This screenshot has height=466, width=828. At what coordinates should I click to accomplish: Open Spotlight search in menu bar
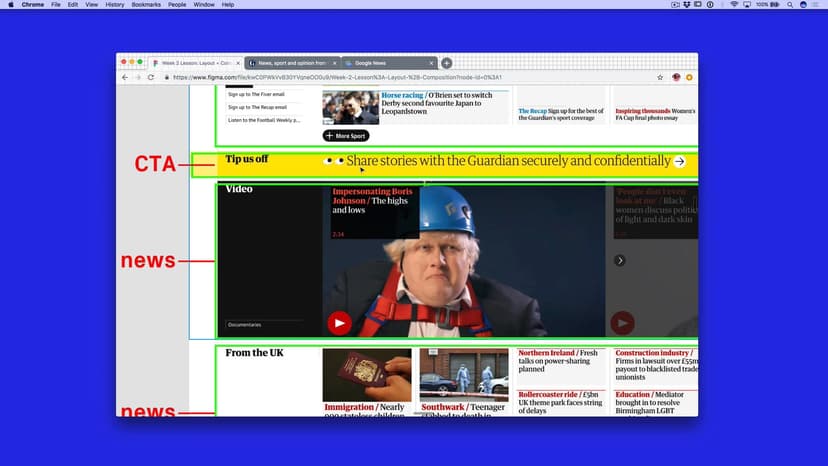pyautogui.click(x=789, y=5)
